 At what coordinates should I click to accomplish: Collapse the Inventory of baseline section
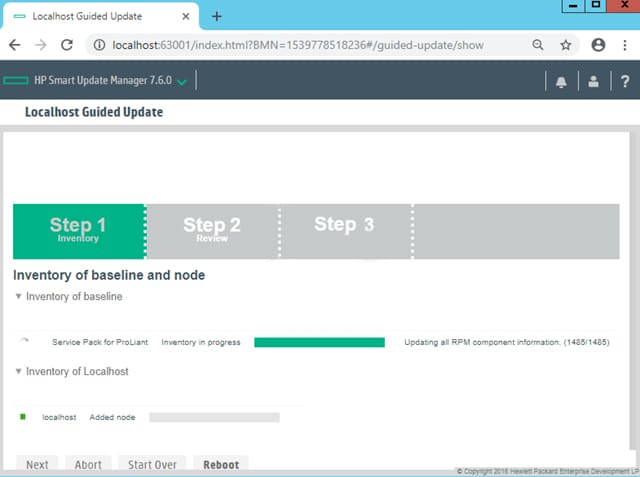point(18,296)
